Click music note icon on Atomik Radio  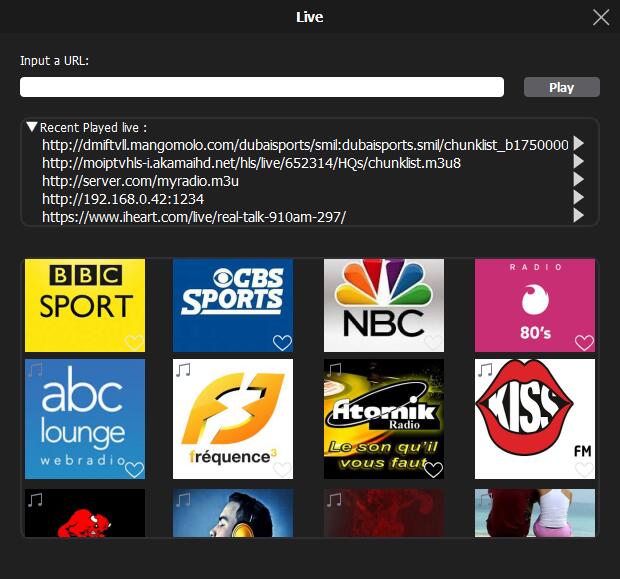click(334, 370)
